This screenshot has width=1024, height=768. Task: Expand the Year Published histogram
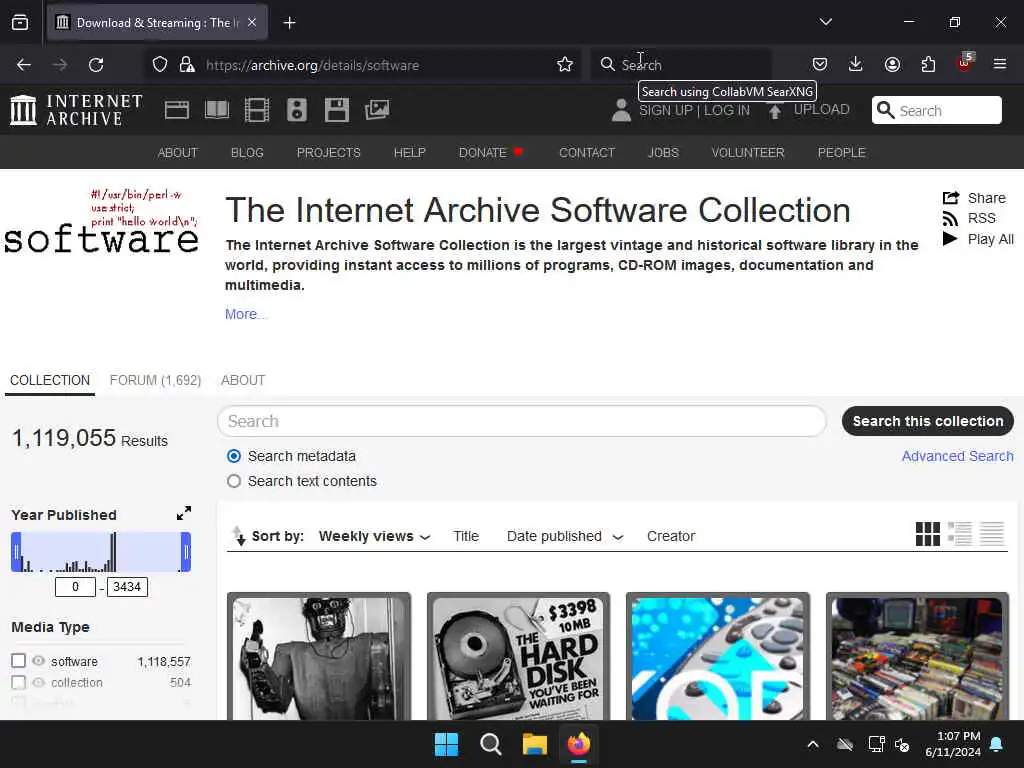pos(184,513)
